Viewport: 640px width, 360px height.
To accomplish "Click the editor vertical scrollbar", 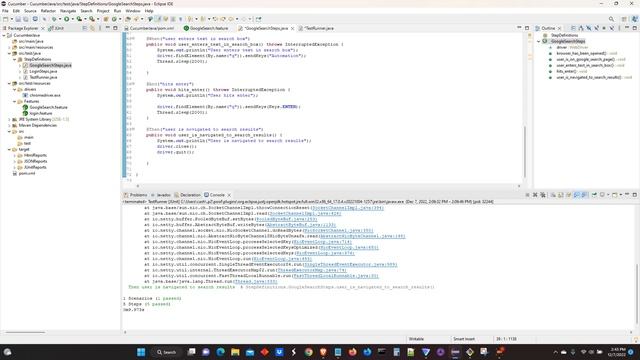I will coord(524,150).
